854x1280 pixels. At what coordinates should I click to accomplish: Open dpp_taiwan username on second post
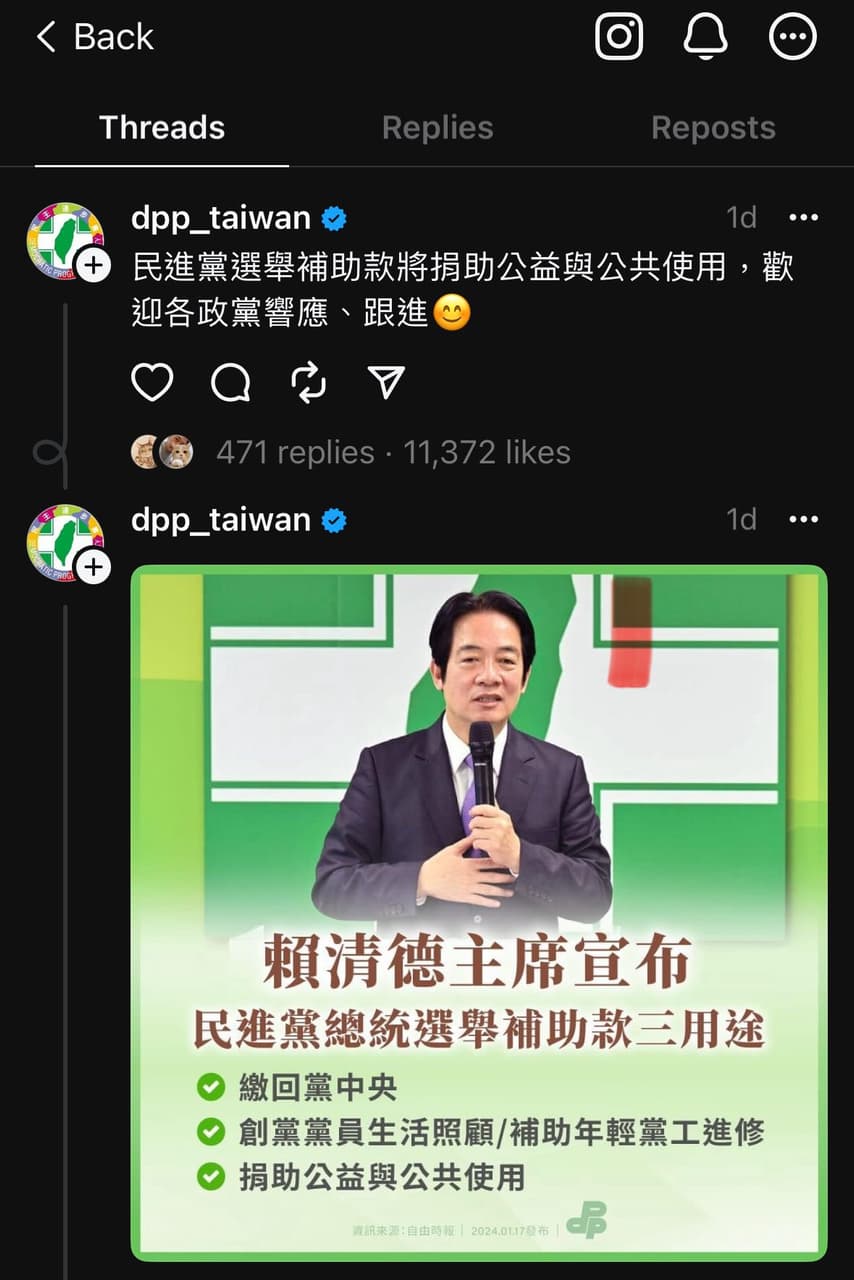pyautogui.click(x=221, y=520)
